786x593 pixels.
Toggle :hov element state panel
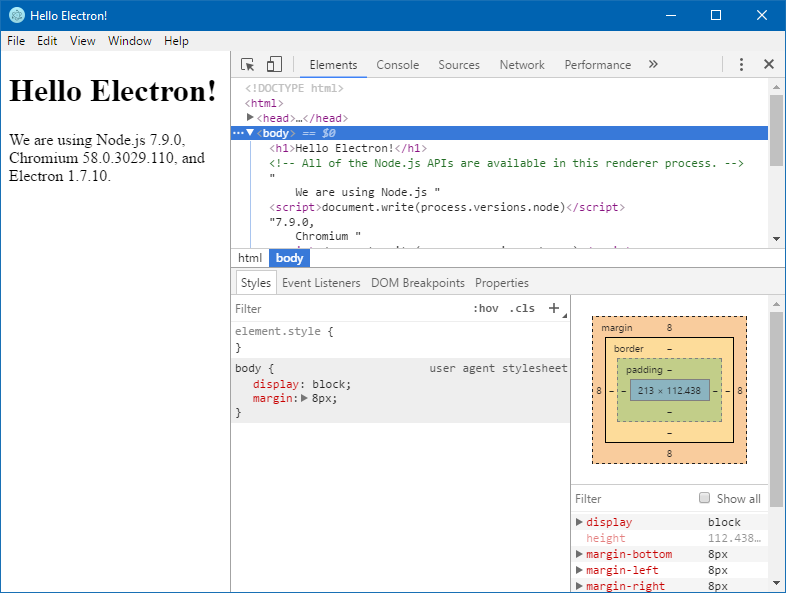click(486, 308)
